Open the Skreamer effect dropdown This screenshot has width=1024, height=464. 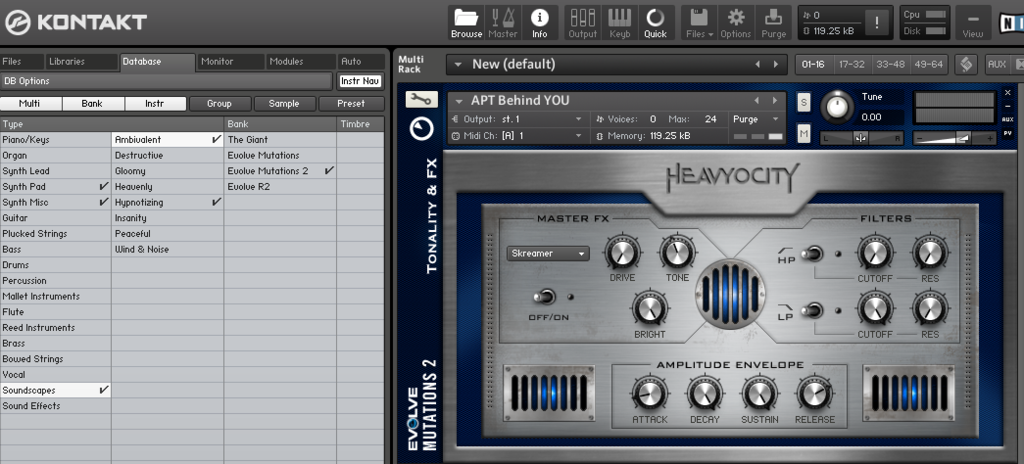pos(548,254)
